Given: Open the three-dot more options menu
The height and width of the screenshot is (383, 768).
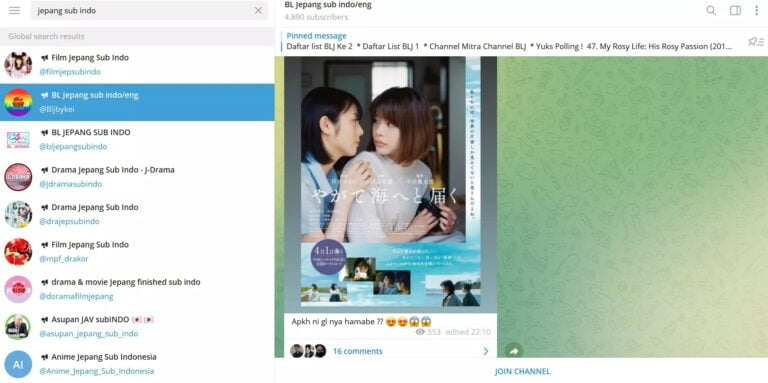Looking at the screenshot, I should click(x=756, y=10).
